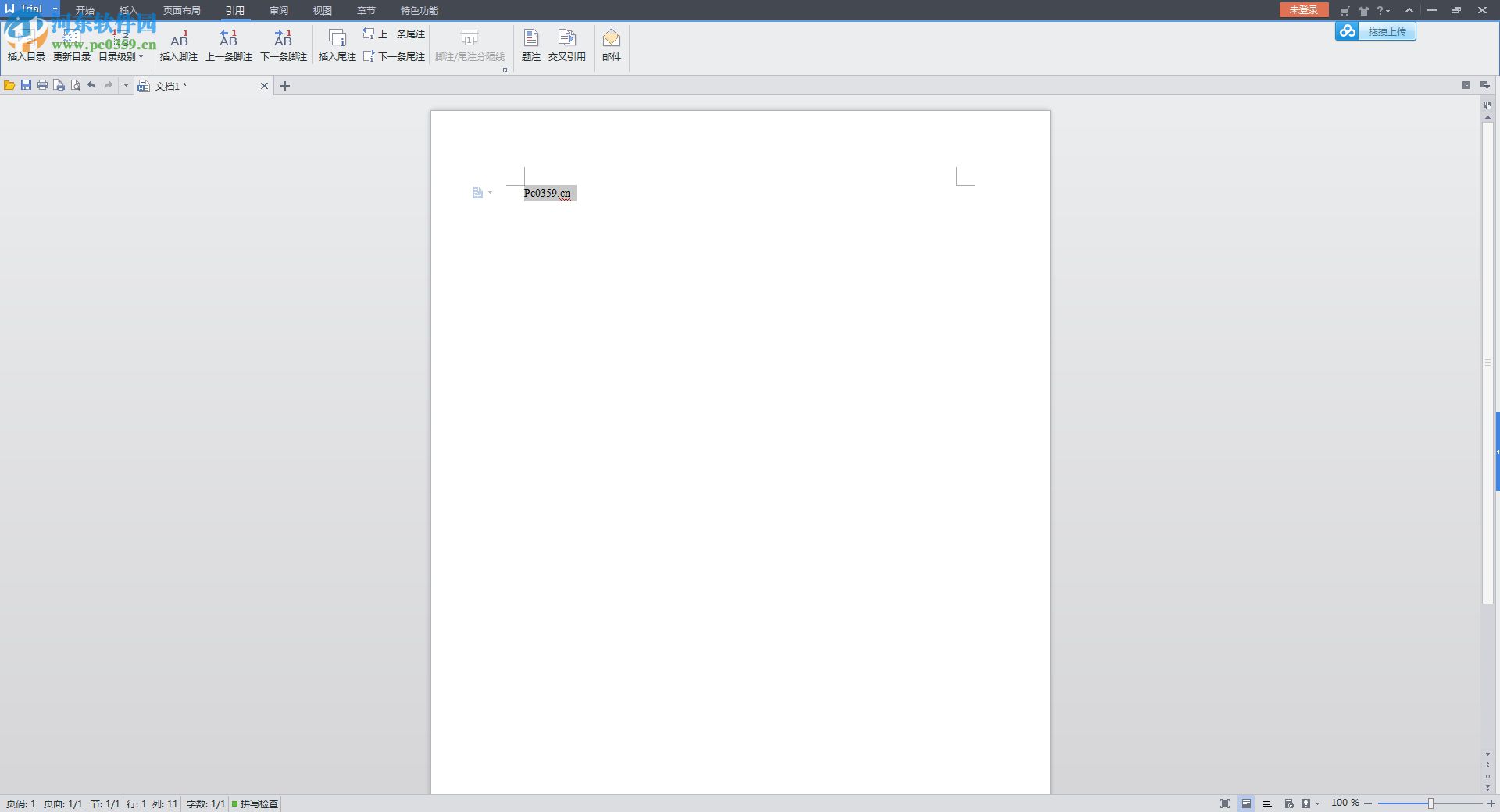
Task: Collapse the ribbon with the chevron
Action: (1409, 10)
